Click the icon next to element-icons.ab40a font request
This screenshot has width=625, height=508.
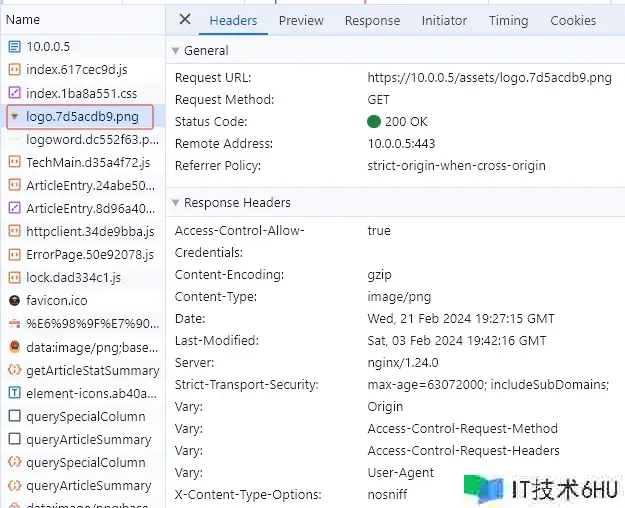pos(14,393)
